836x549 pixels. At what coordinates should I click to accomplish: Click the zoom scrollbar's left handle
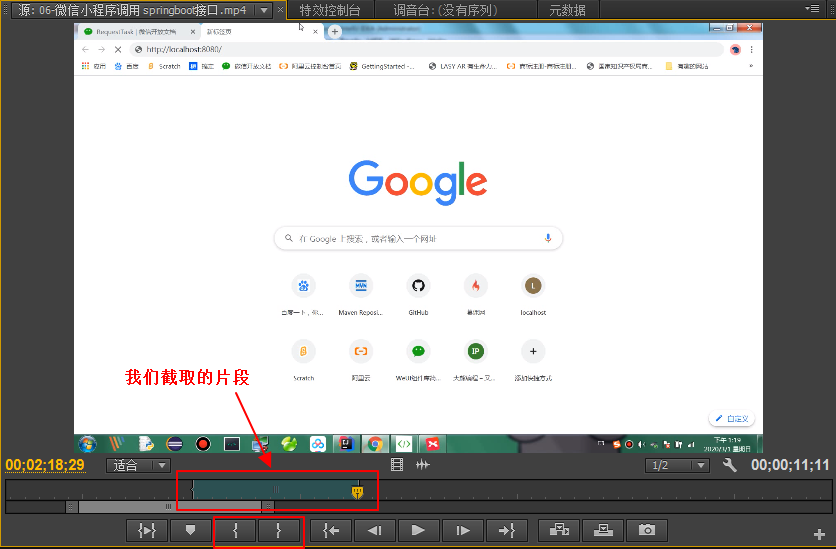[x=71, y=506]
